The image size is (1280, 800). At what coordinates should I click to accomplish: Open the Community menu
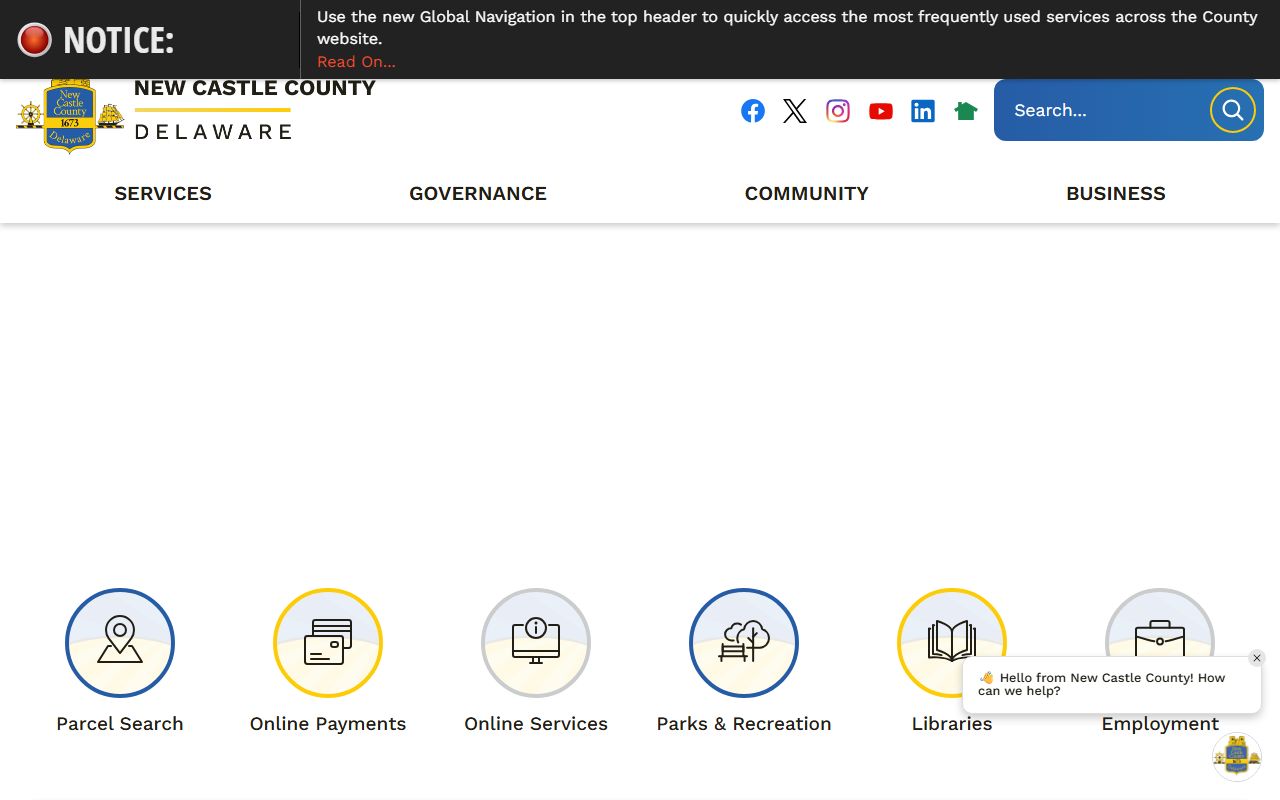tap(807, 194)
